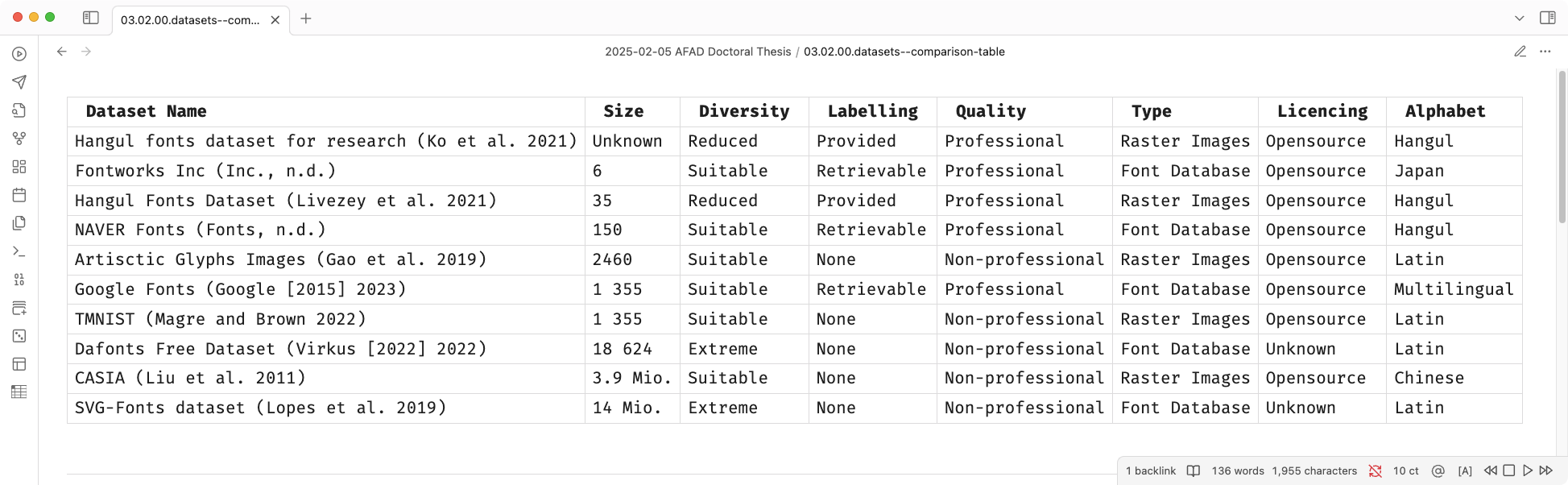Click the Chinese alphabet cell
The height and width of the screenshot is (485, 1568).
[x=1454, y=378]
